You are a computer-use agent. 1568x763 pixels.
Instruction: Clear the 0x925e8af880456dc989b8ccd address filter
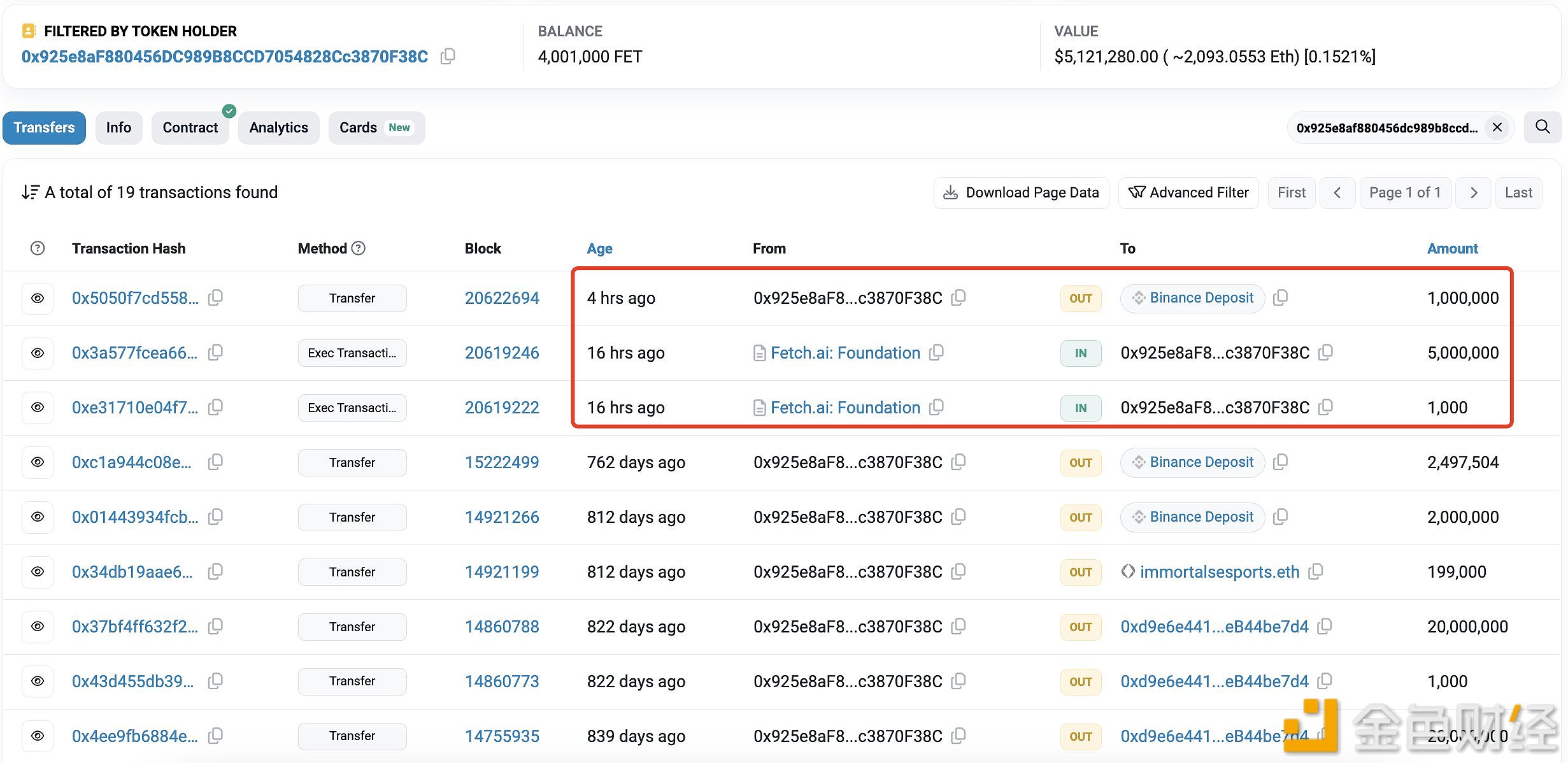[1497, 127]
